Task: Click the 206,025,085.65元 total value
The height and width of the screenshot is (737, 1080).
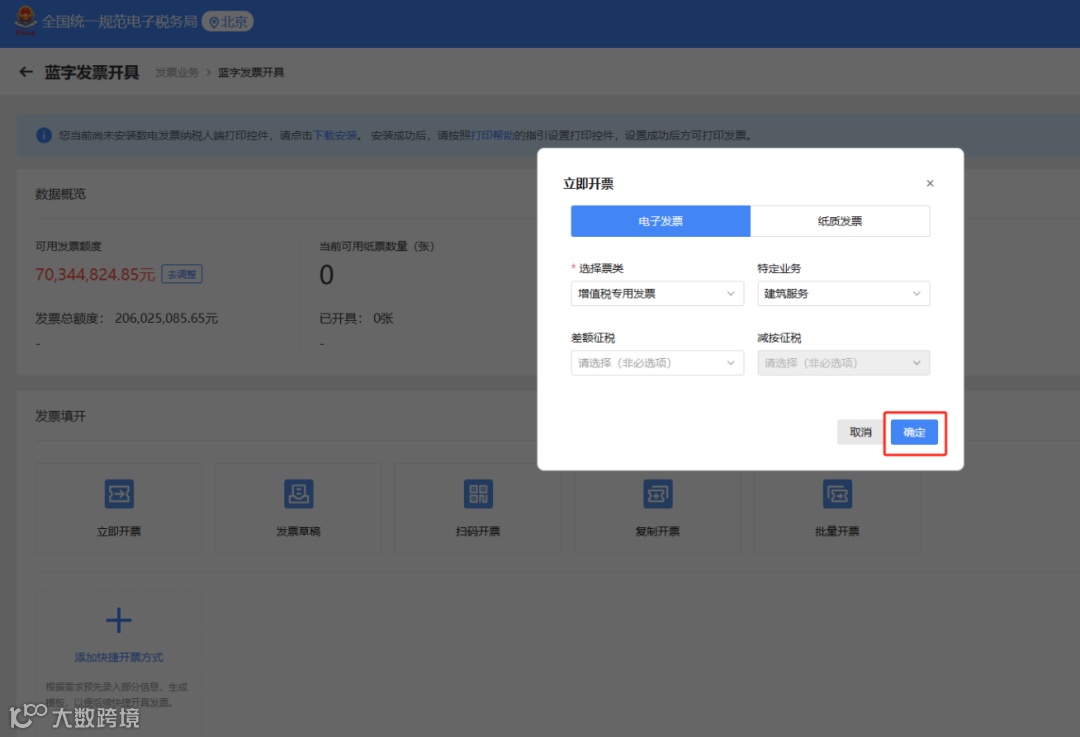Action: click(166, 318)
